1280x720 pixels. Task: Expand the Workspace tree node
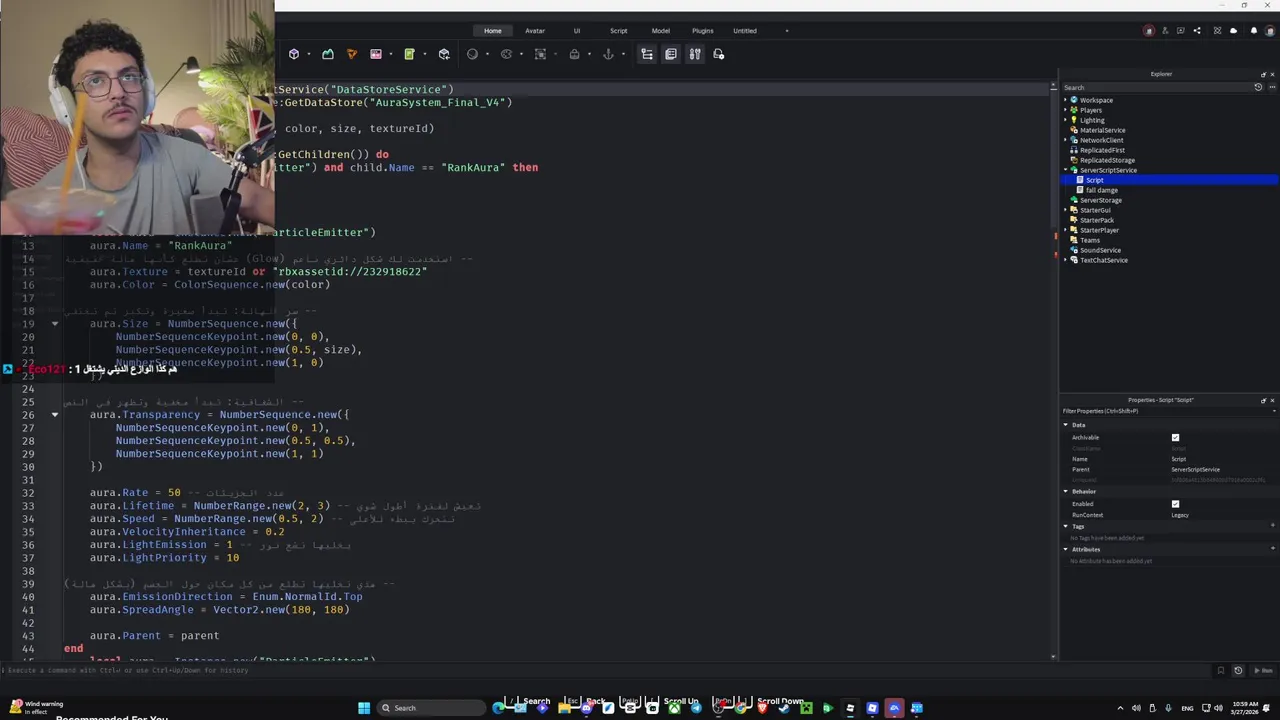pos(1066,100)
